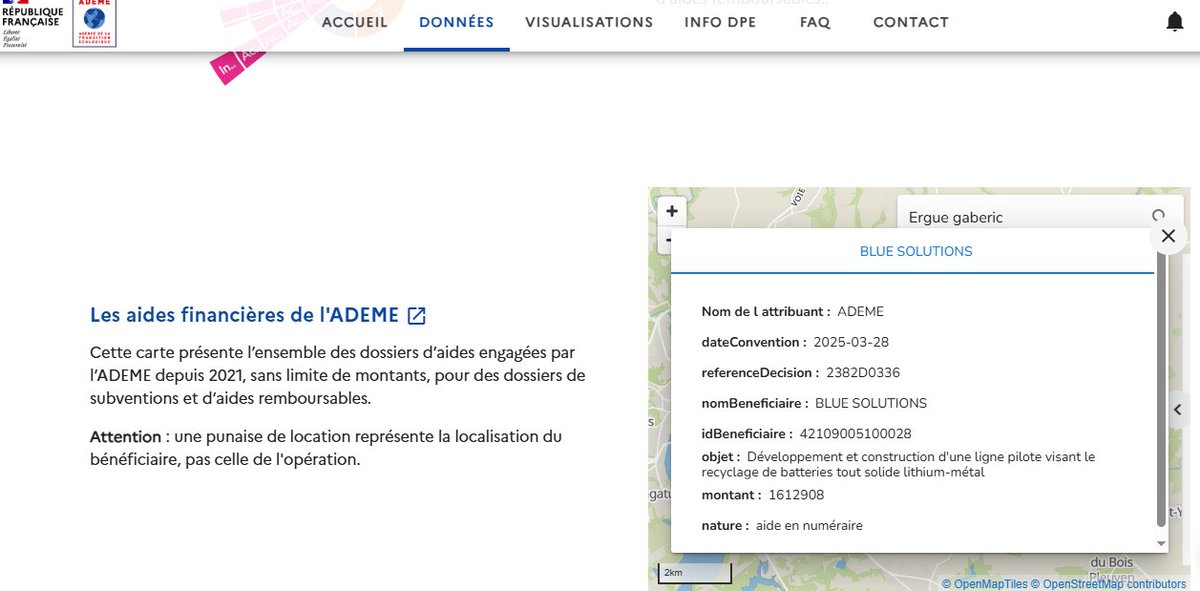Select nomBeneficiaire value BLUE SOLUTIONS
Viewport: 1200px width, 591px height.
(x=871, y=404)
